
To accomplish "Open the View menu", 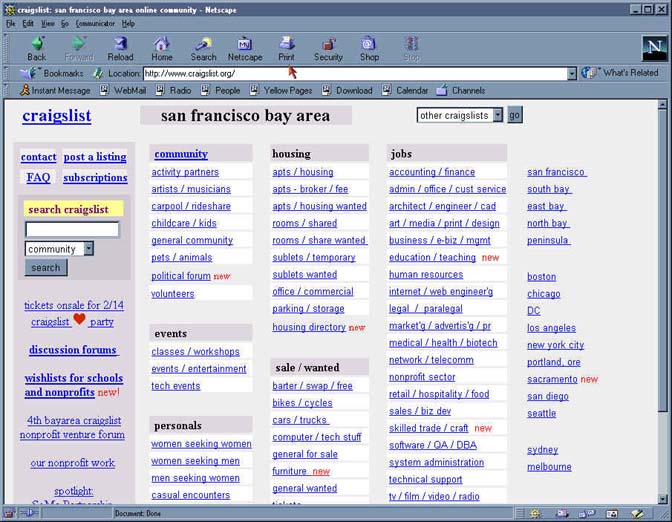I will pos(48,24).
